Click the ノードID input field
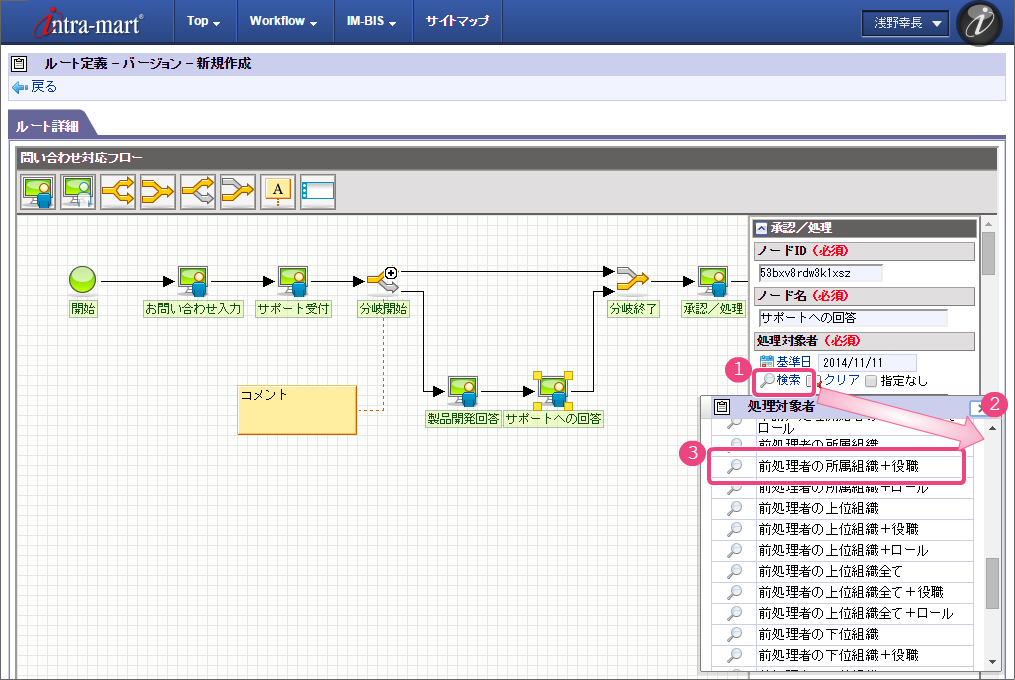This screenshot has height=680, width=1015. (x=821, y=273)
